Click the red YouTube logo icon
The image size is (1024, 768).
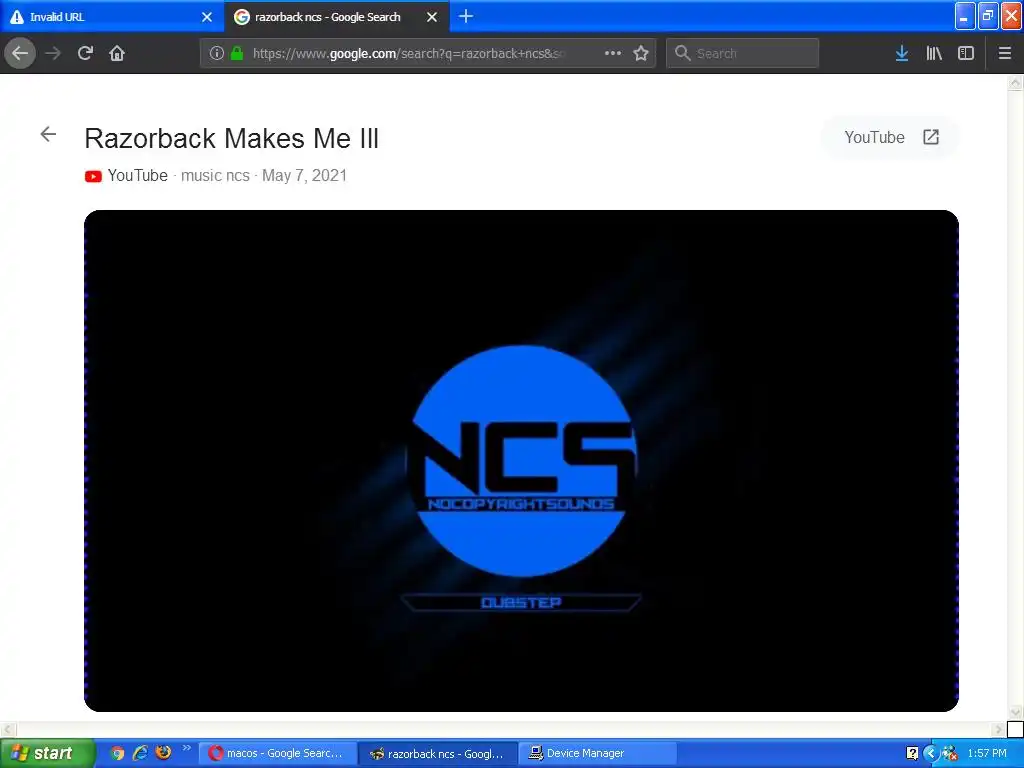point(93,176)
